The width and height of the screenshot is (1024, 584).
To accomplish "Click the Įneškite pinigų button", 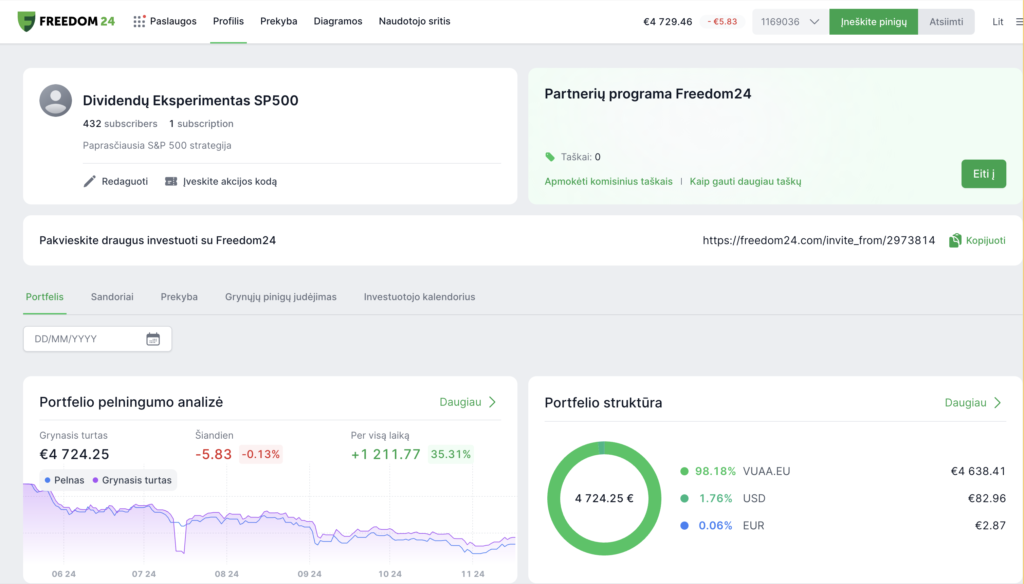I will [873, 22].
